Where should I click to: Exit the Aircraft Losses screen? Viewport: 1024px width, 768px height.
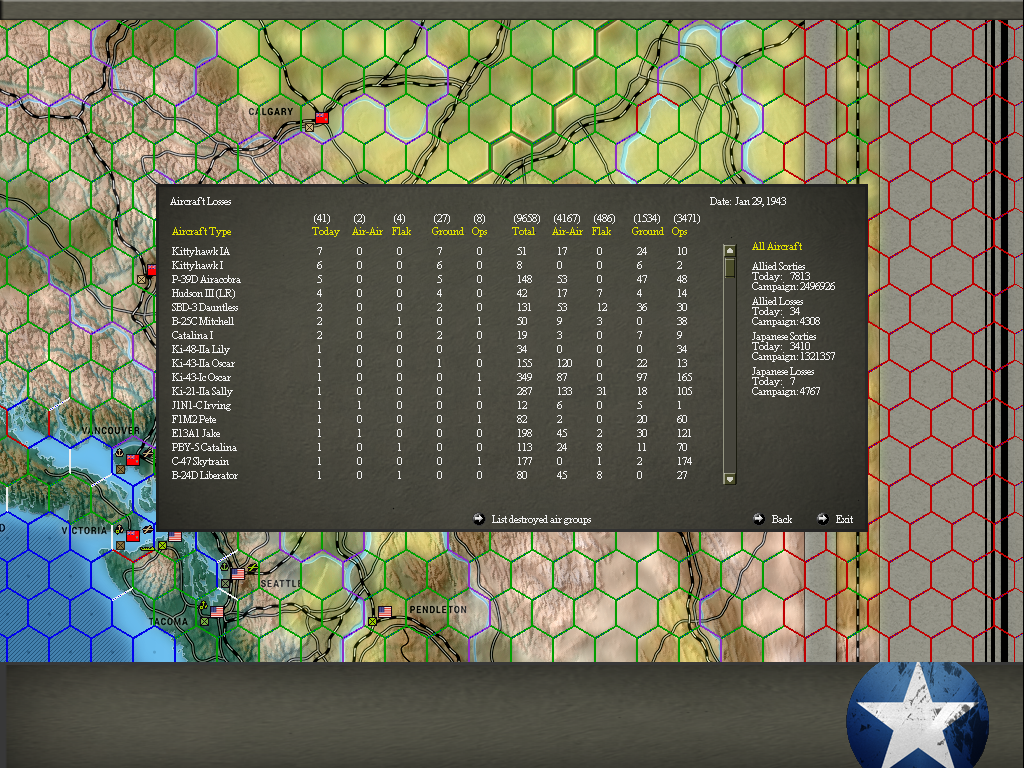pyautogui.click(x=844, y=519)
